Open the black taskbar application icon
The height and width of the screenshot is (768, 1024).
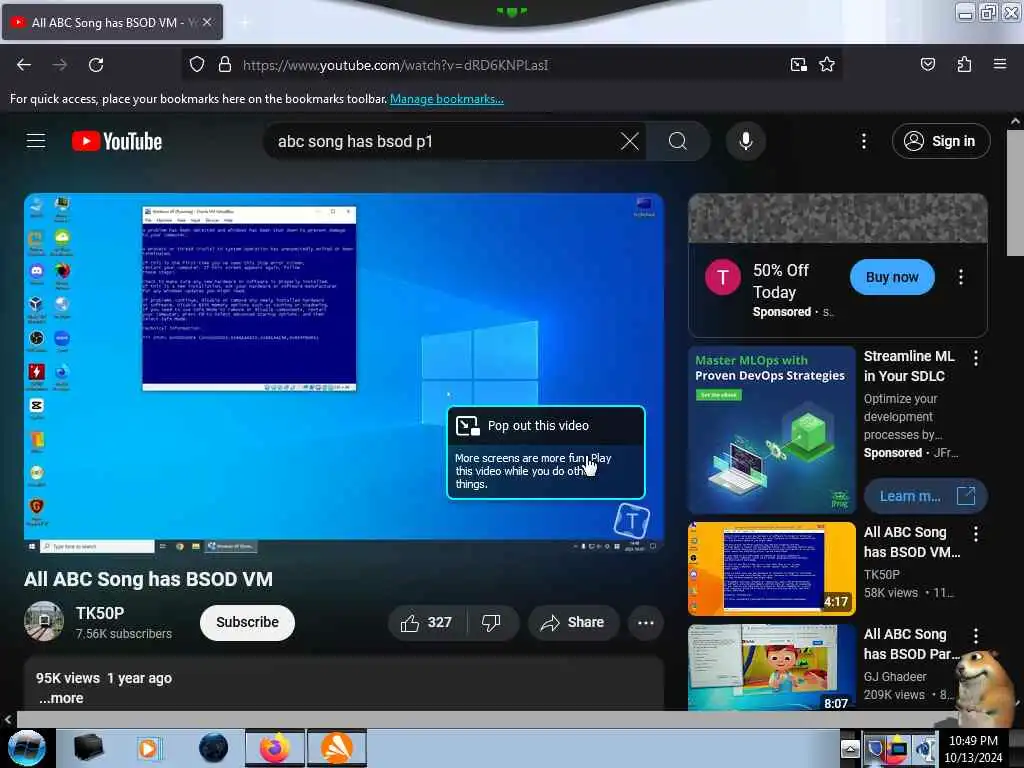[88, 748]
